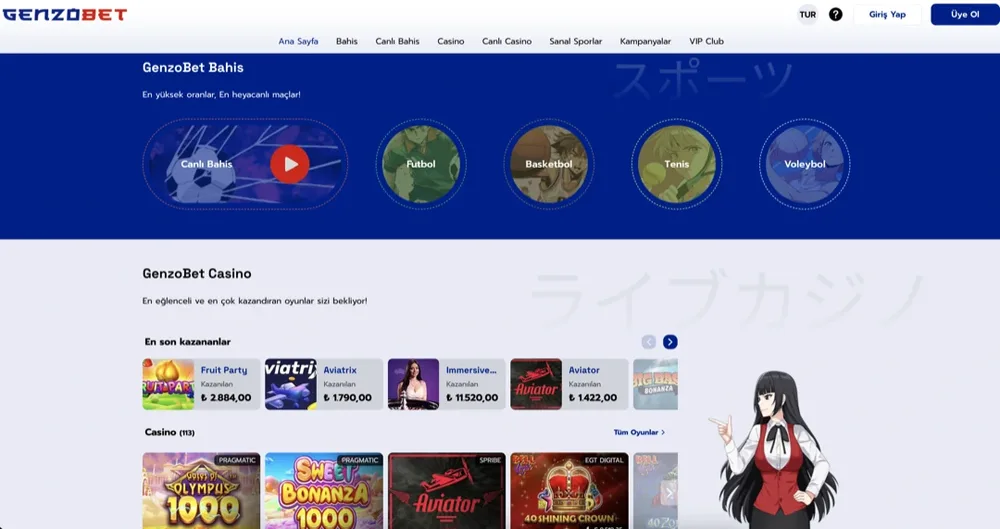The width and height of the screenshot is (1000, 529).
Task: Click the En son kazananlar label
Action: [x=188, y=342]
